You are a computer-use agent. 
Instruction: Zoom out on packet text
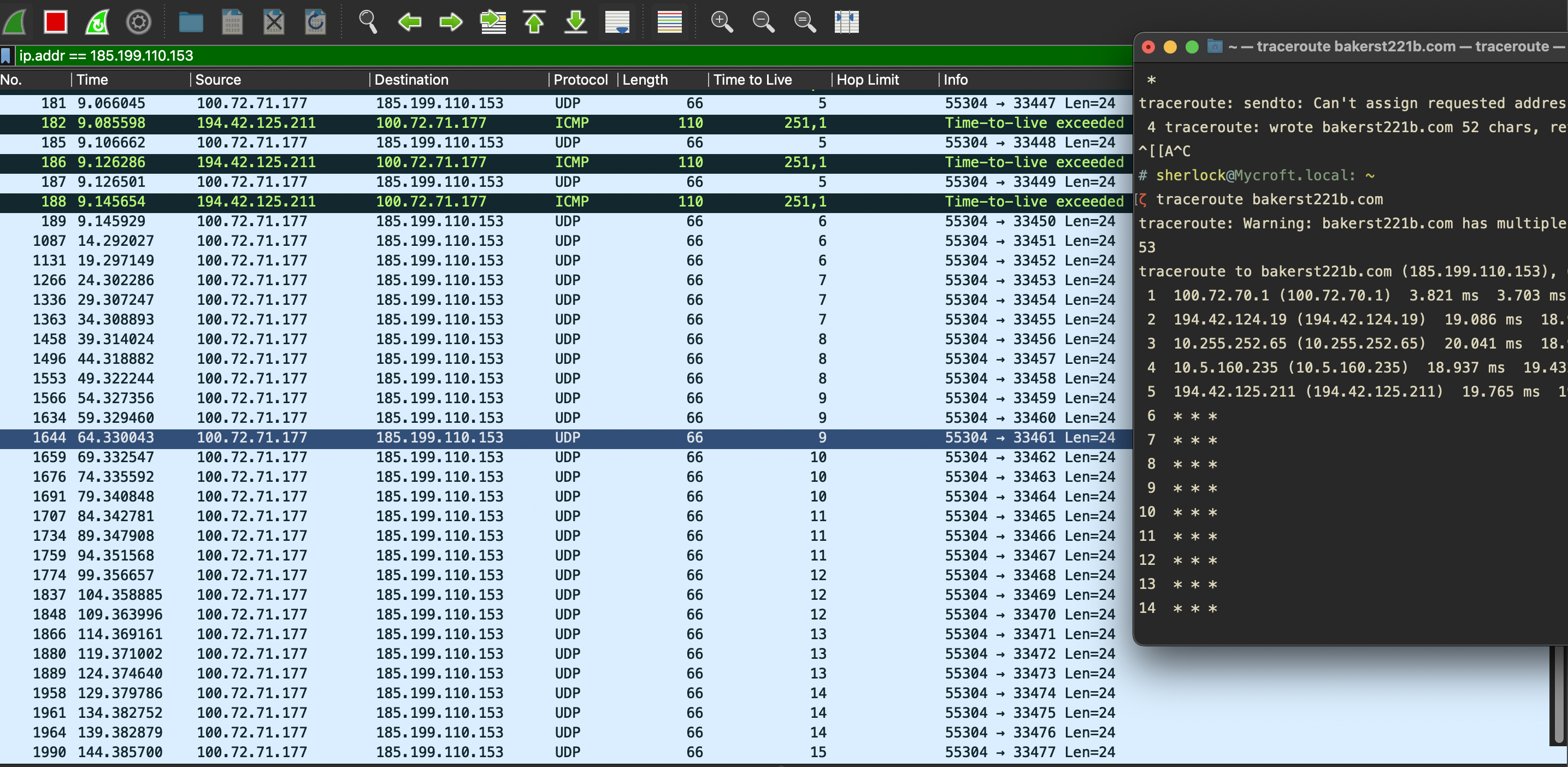(763, 22)
